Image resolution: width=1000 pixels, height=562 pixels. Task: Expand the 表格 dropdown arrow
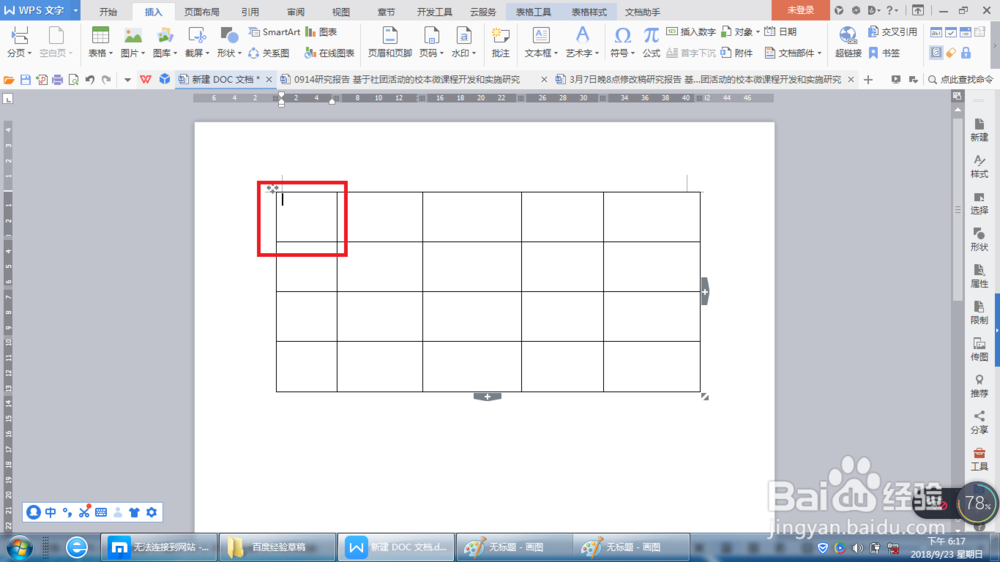point(111,54)
